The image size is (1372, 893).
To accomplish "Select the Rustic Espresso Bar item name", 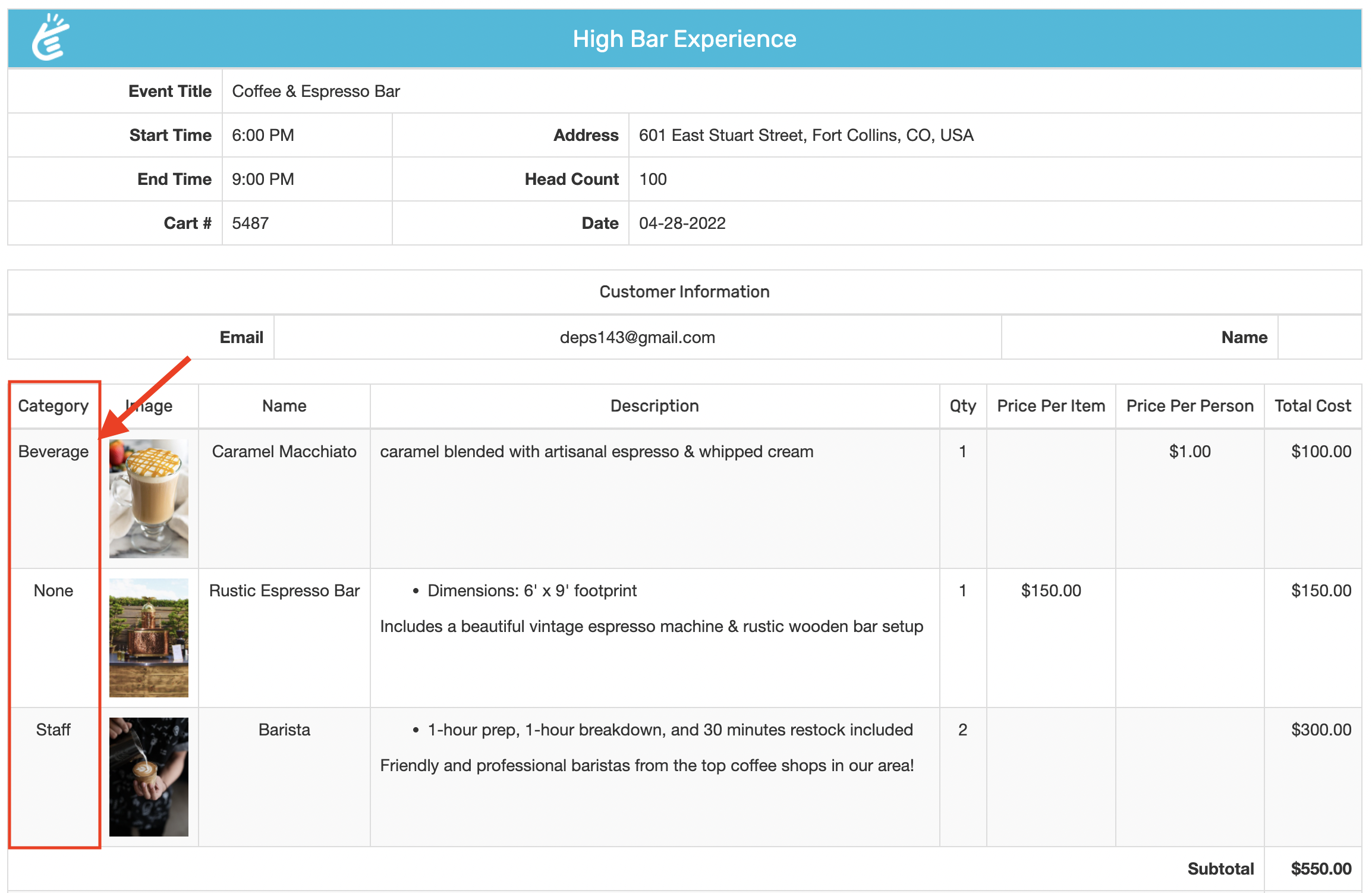I will coord(284,591).
